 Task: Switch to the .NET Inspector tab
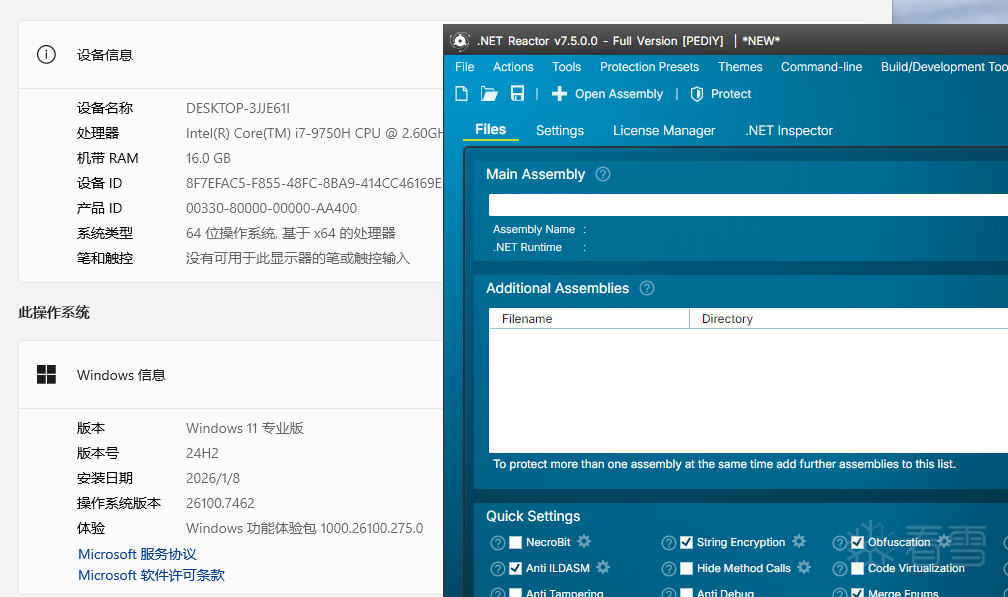click(789, 130)
